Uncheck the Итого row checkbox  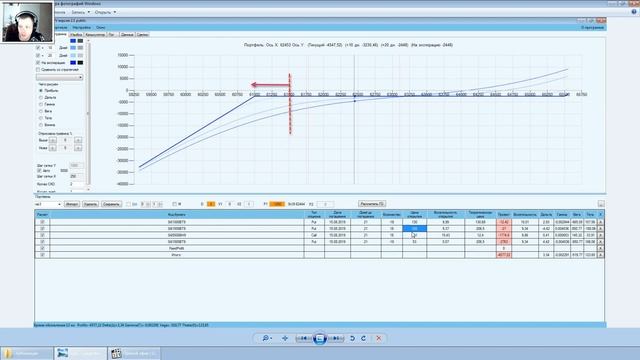point(42,255)
